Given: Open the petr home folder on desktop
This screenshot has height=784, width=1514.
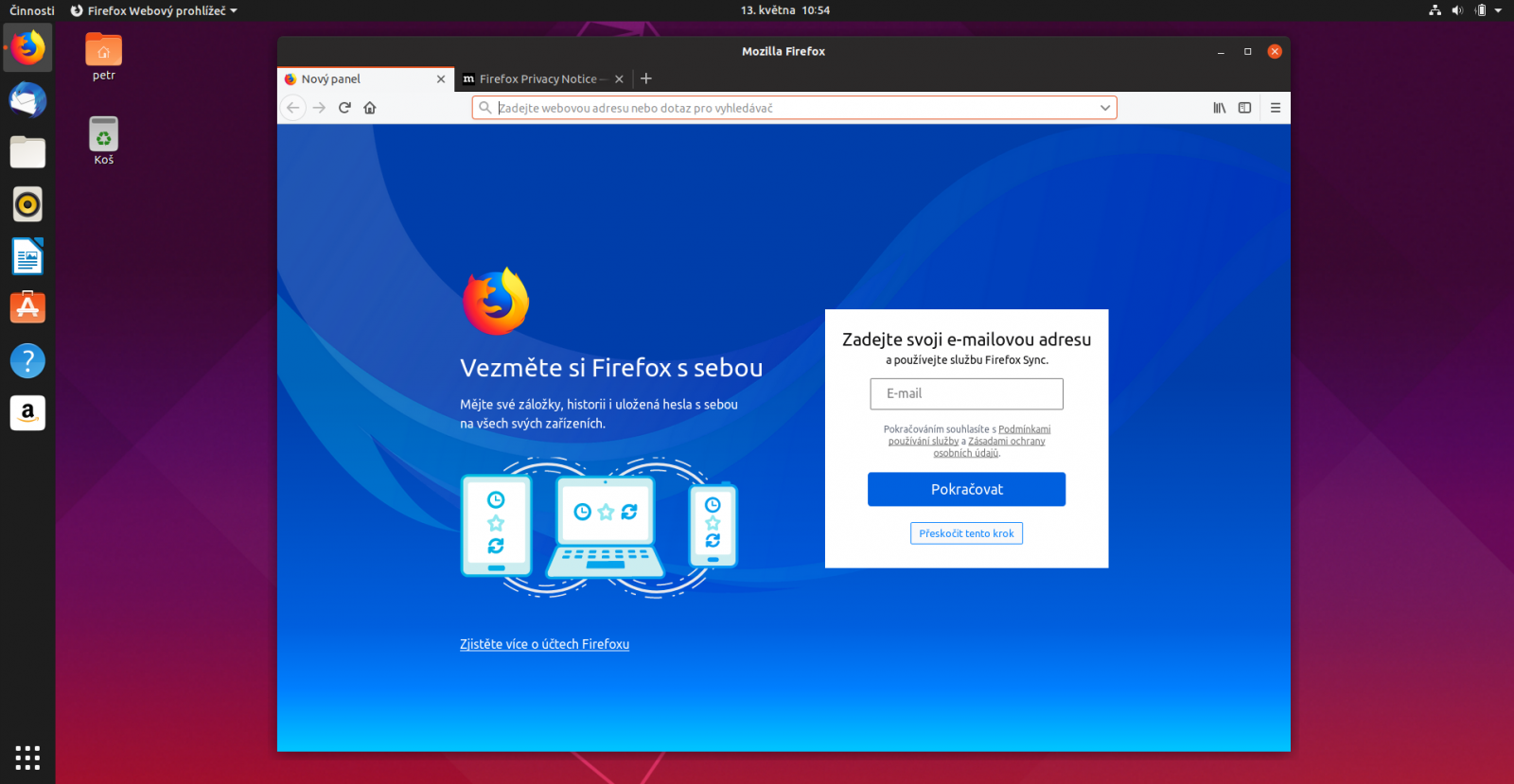Looking at the screenshot, I should (x=104, y=57).
